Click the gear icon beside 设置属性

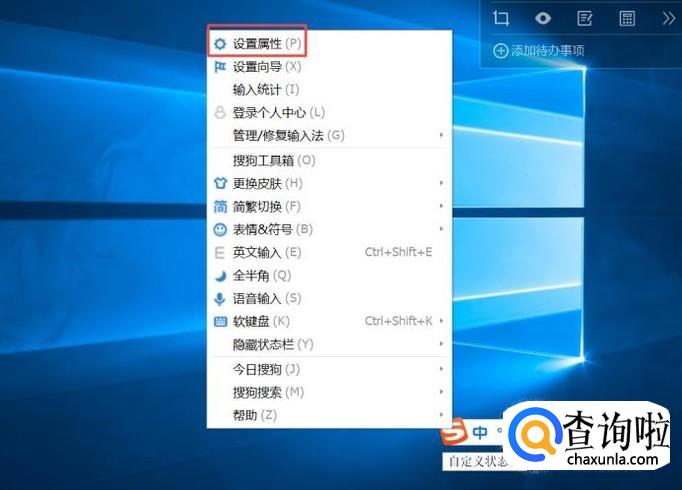[221, 43]
